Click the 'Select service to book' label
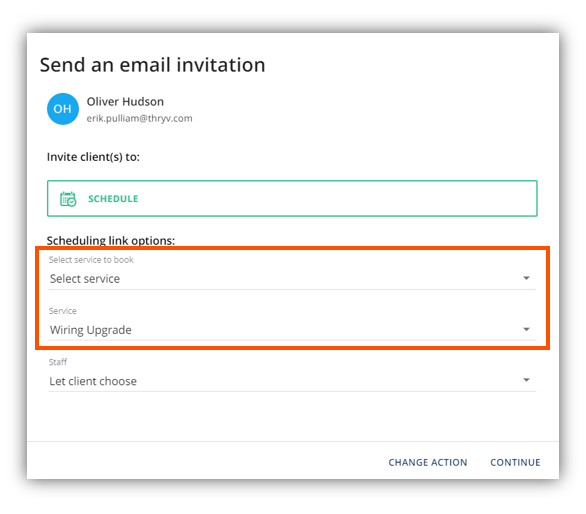Viewport: 586px width, 514px height. [91, 260]
